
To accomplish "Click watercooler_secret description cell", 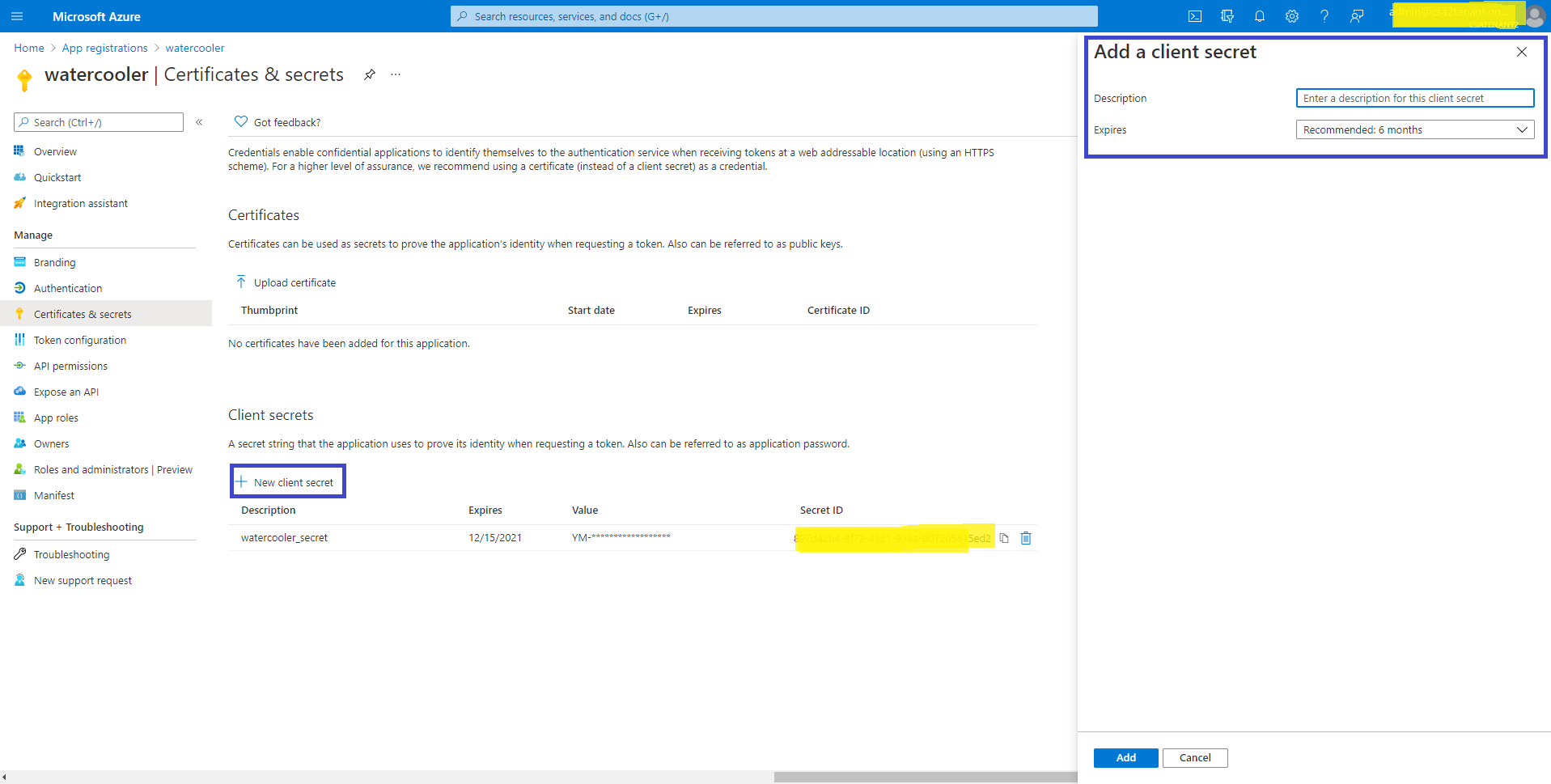I will pos(284,537).
